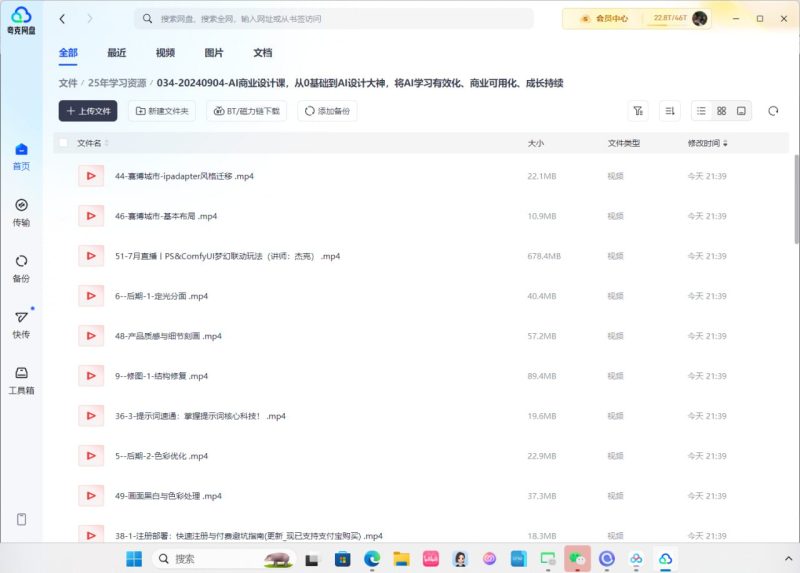Switch to grid view
This screenshot has height=573, width=800.
721,111
